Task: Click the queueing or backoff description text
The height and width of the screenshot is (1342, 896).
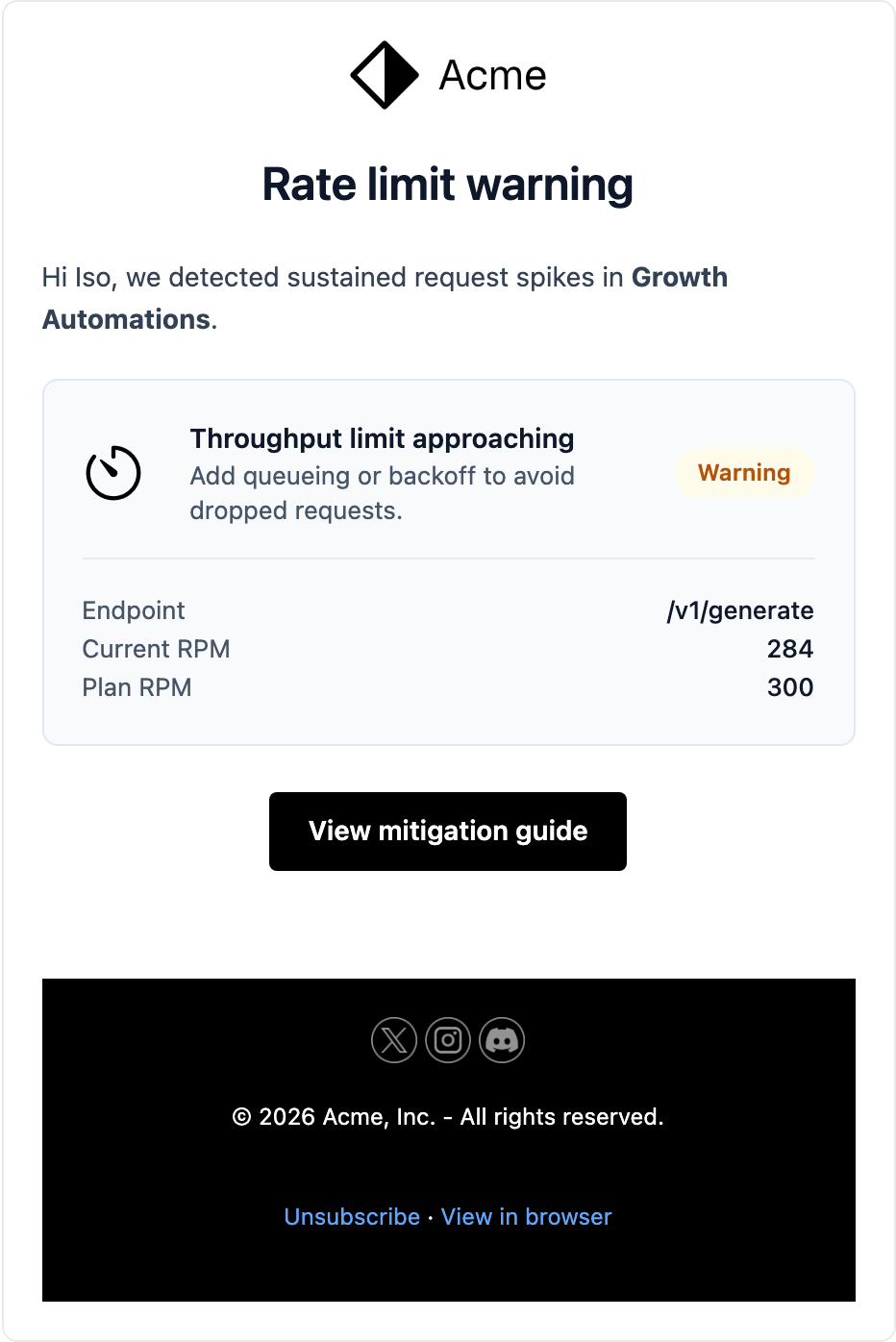Action: coord(382,493)
